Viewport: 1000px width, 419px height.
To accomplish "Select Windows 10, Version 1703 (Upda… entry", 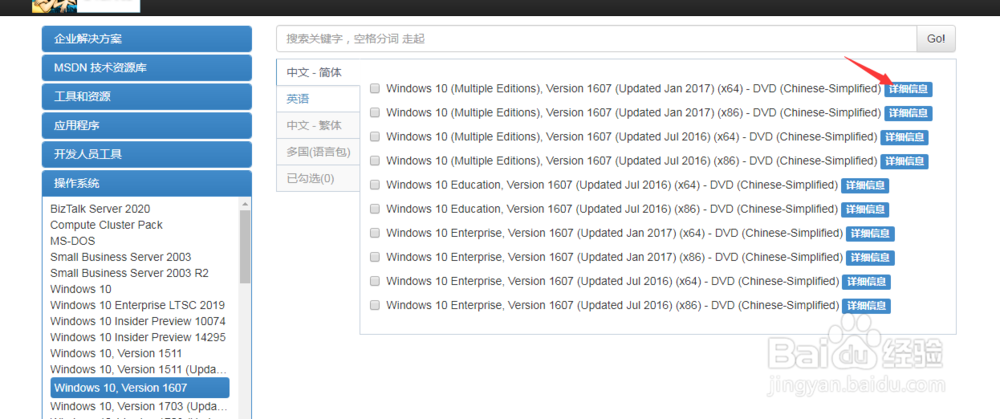I will tap(139, 406).
